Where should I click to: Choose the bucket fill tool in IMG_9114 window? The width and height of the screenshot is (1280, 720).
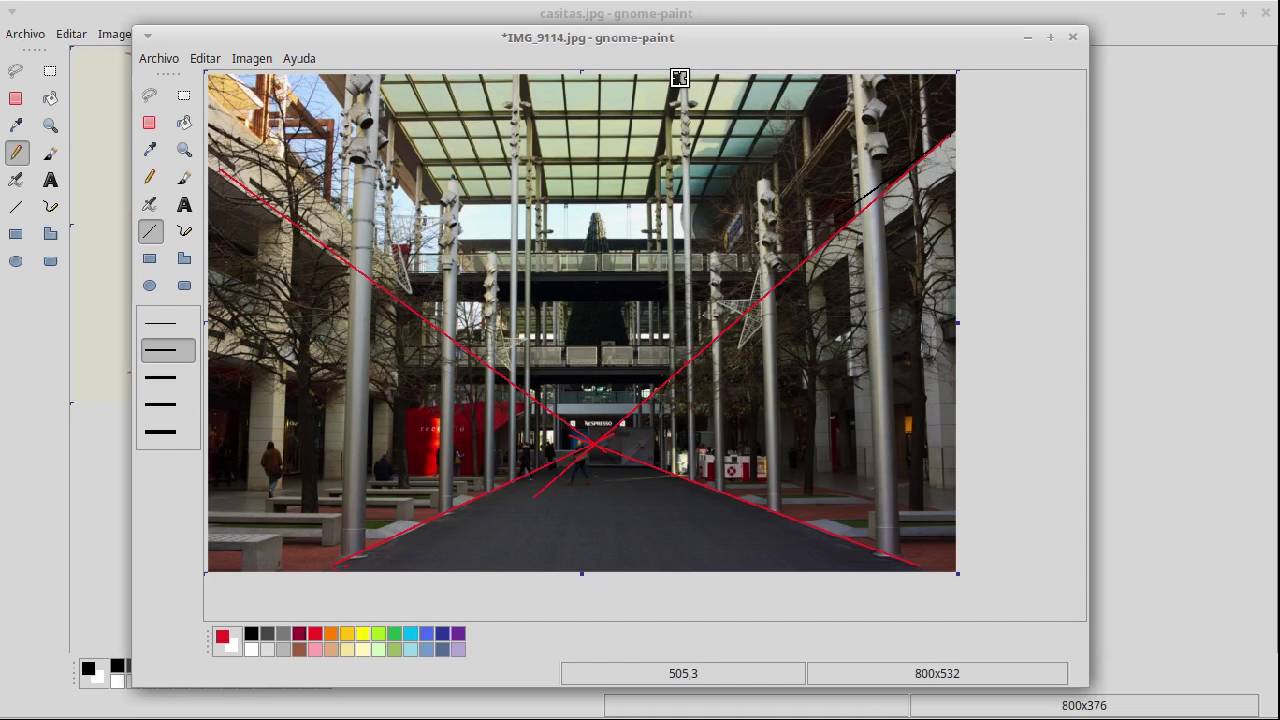point(184,123)
